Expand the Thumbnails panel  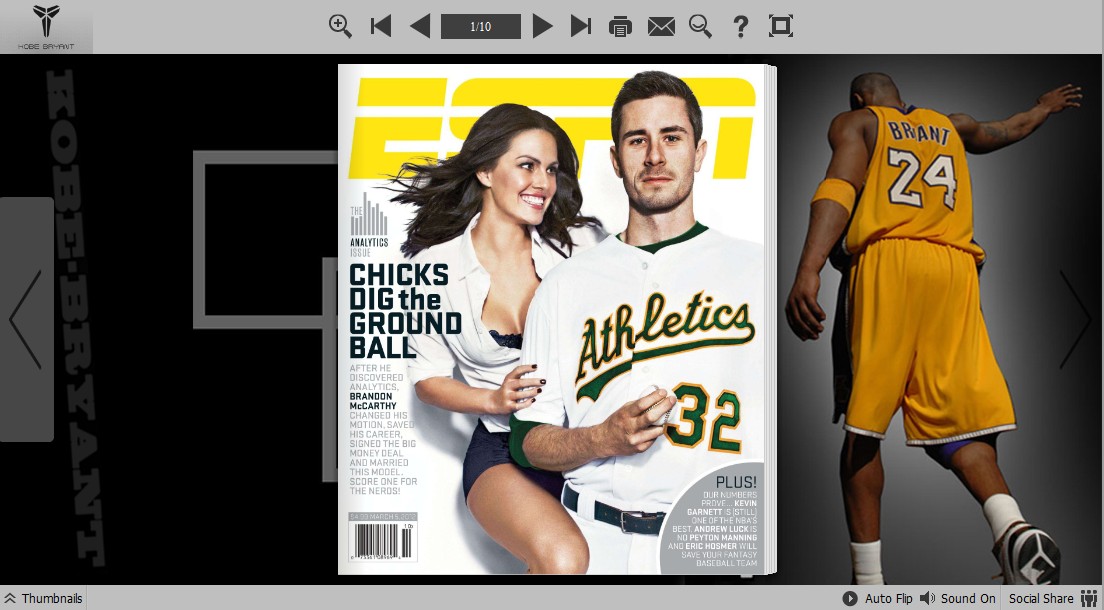(43, 598)
